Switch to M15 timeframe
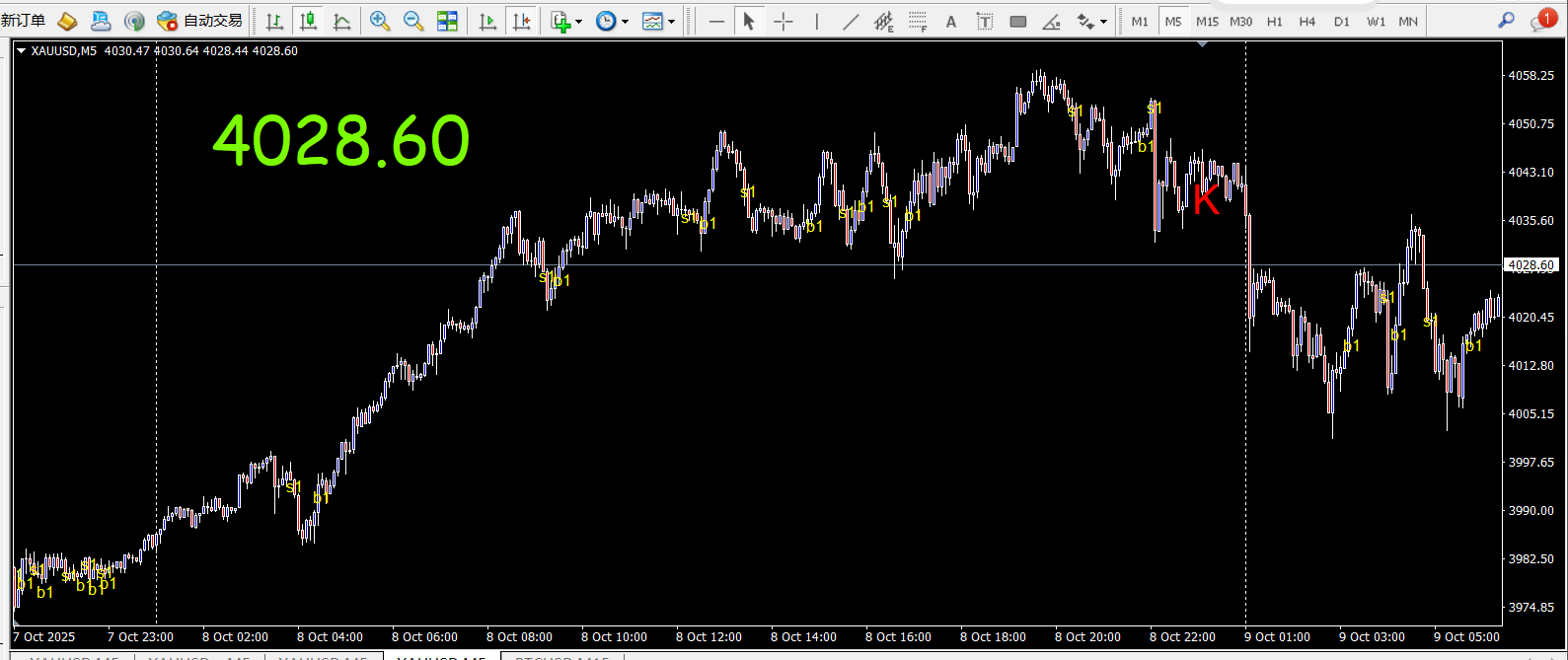The width and height of the screenshot is (1568, 660). [x=1207, y=21]
